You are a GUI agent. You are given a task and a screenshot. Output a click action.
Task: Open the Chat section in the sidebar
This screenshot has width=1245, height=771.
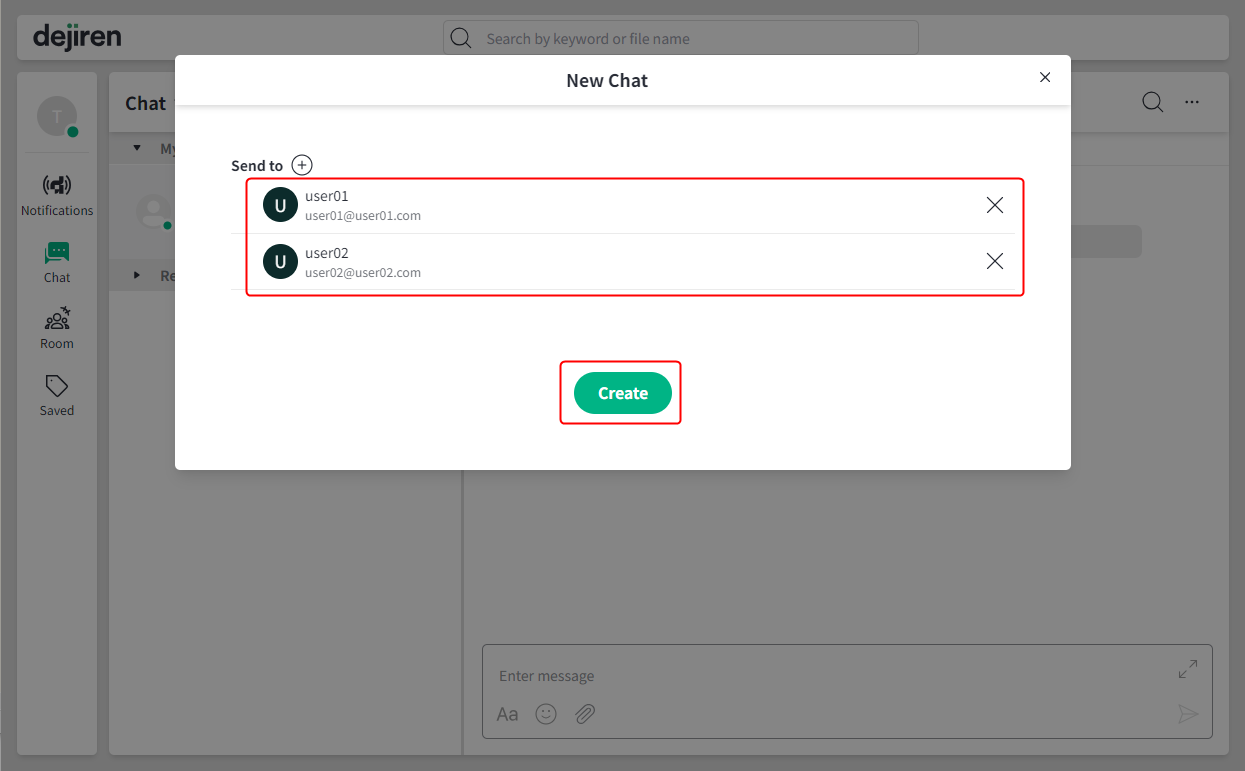coord(57,263)
